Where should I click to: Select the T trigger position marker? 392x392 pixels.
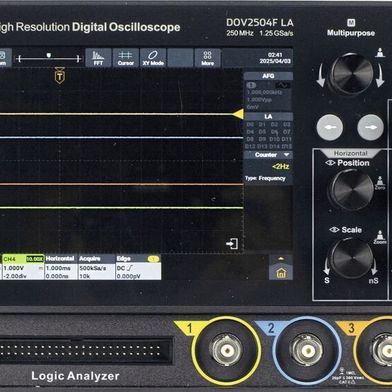coord(60,75)
